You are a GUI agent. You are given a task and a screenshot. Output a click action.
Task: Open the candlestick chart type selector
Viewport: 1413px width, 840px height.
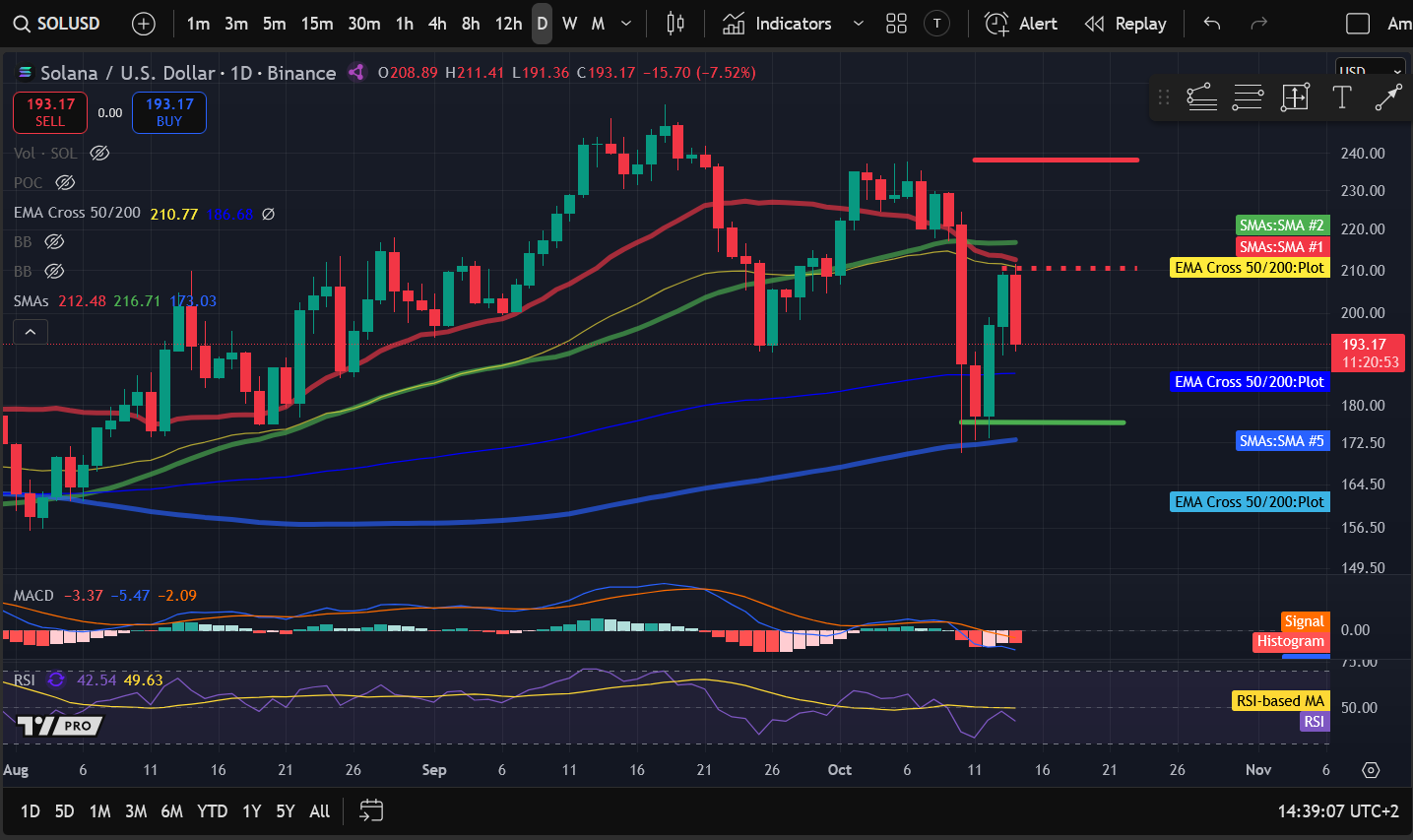pos(675,24)
